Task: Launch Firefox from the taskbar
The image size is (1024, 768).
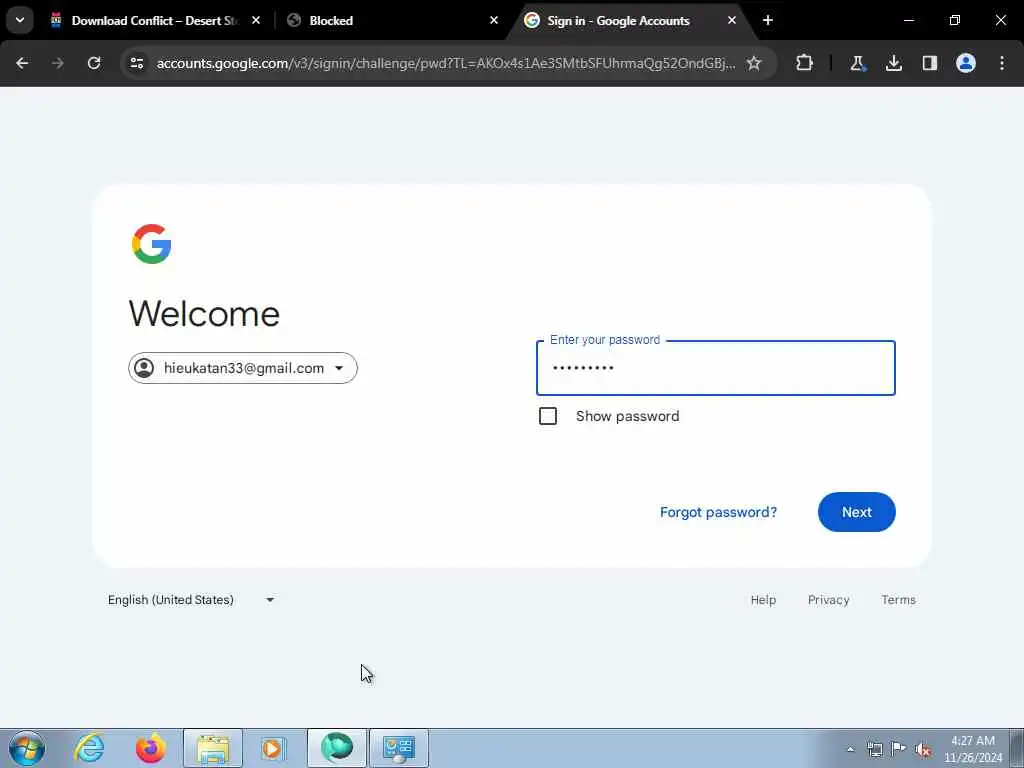Action: [x=151, y=748]
